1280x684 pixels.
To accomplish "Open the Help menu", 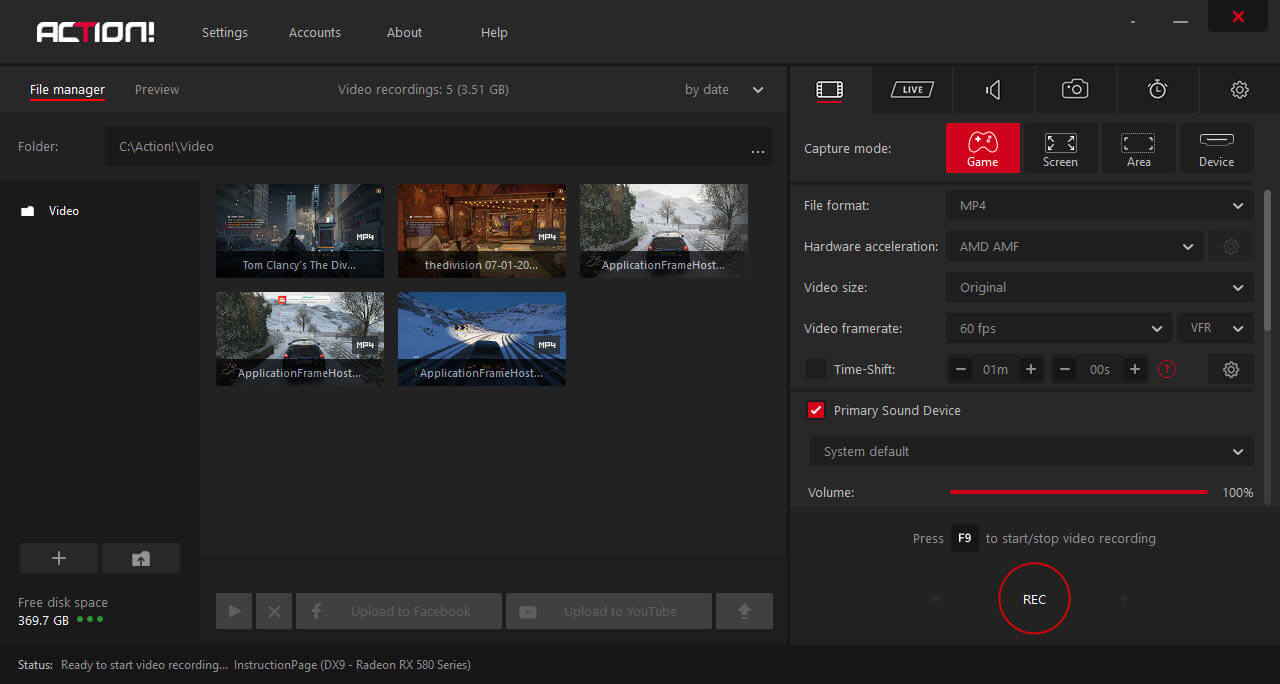I will 494,33.
